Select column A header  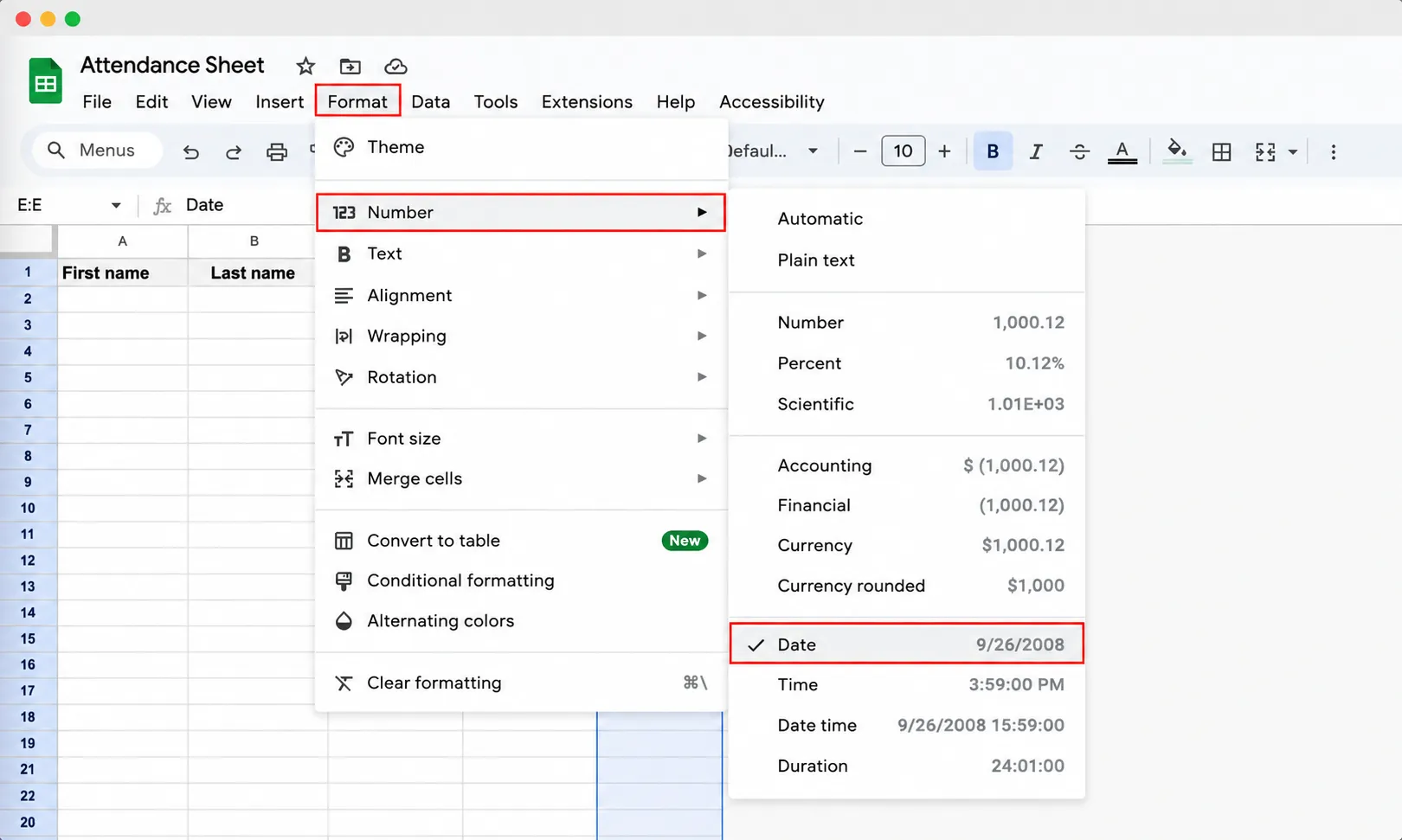pos(123,241)
